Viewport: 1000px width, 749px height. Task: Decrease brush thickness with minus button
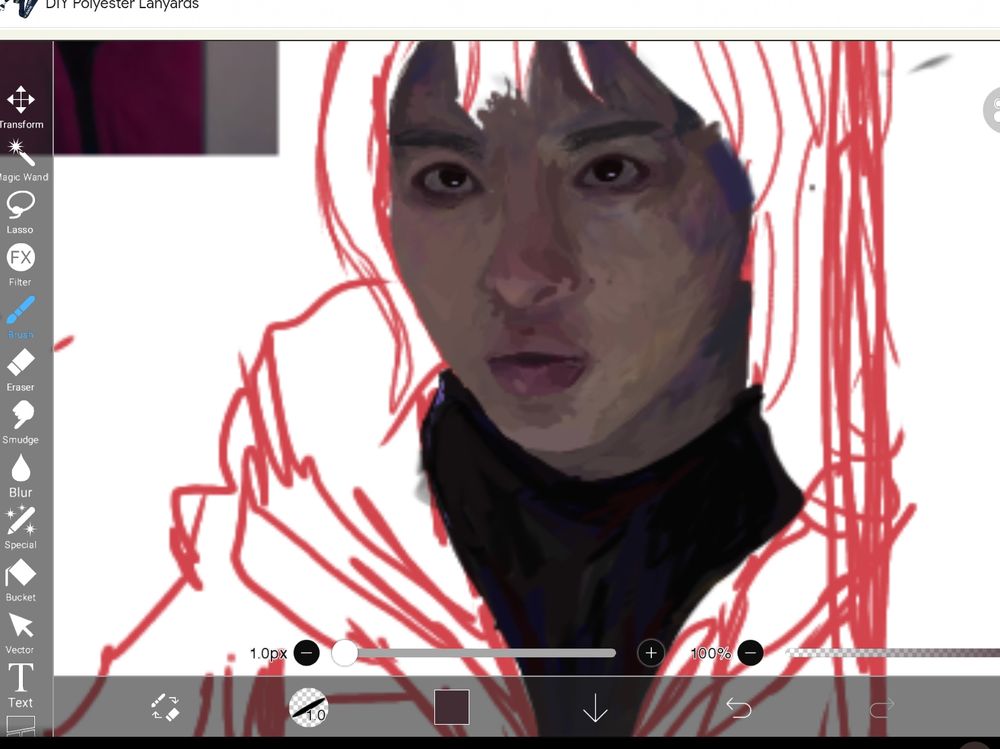tap(307, 653)
